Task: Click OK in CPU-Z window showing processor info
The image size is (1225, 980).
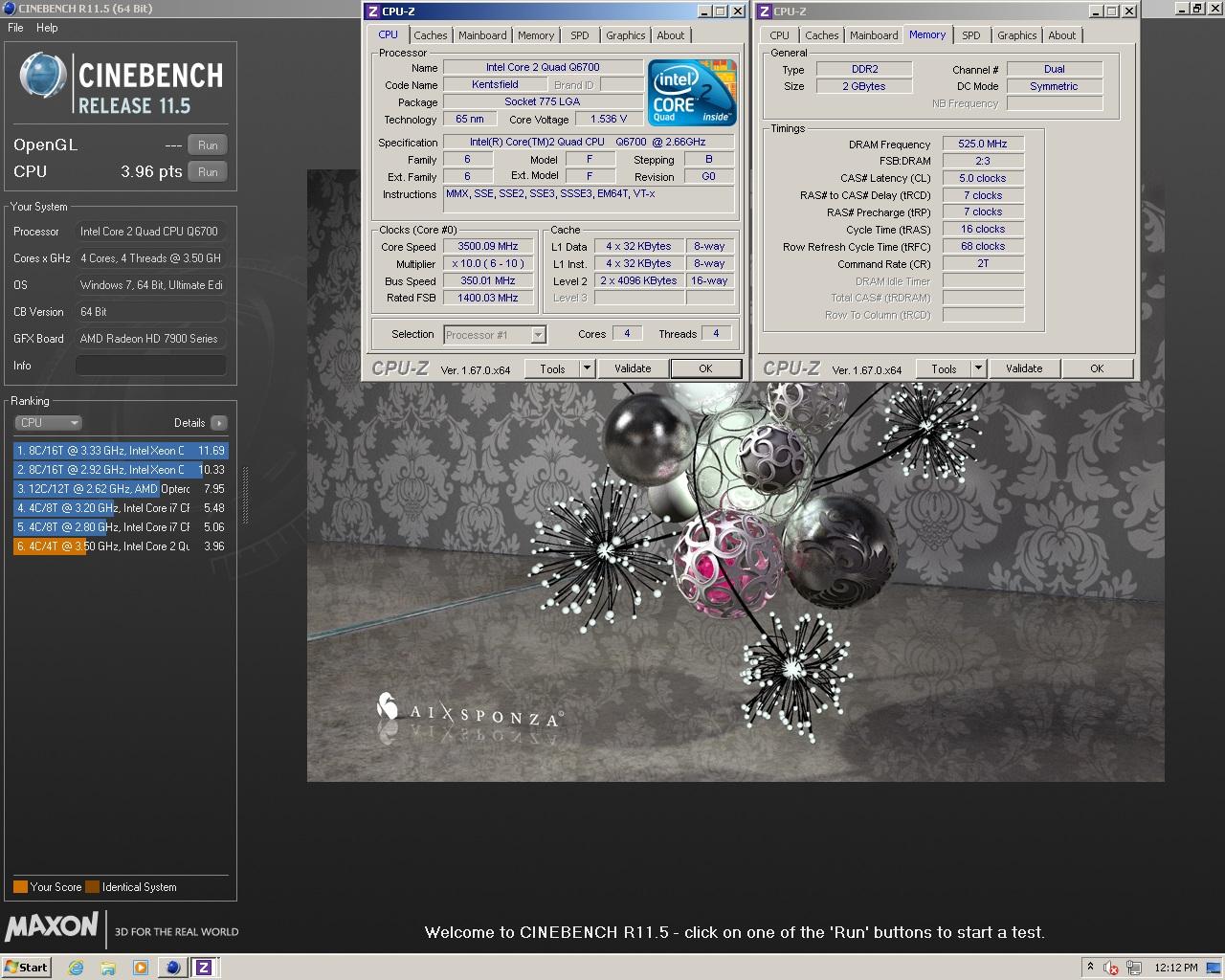Action: 705,369
